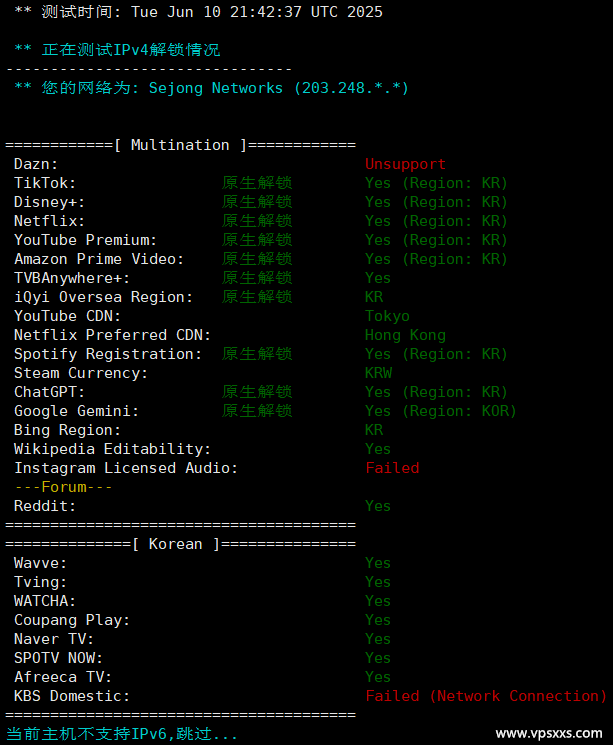
Task: Click 'Yes (Region: KOR)' Gemini result
Action: (441, 411)
